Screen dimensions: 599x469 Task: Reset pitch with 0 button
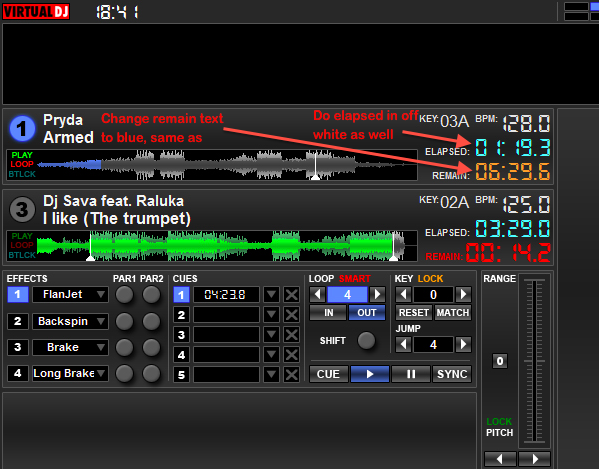tap(500, 361)
